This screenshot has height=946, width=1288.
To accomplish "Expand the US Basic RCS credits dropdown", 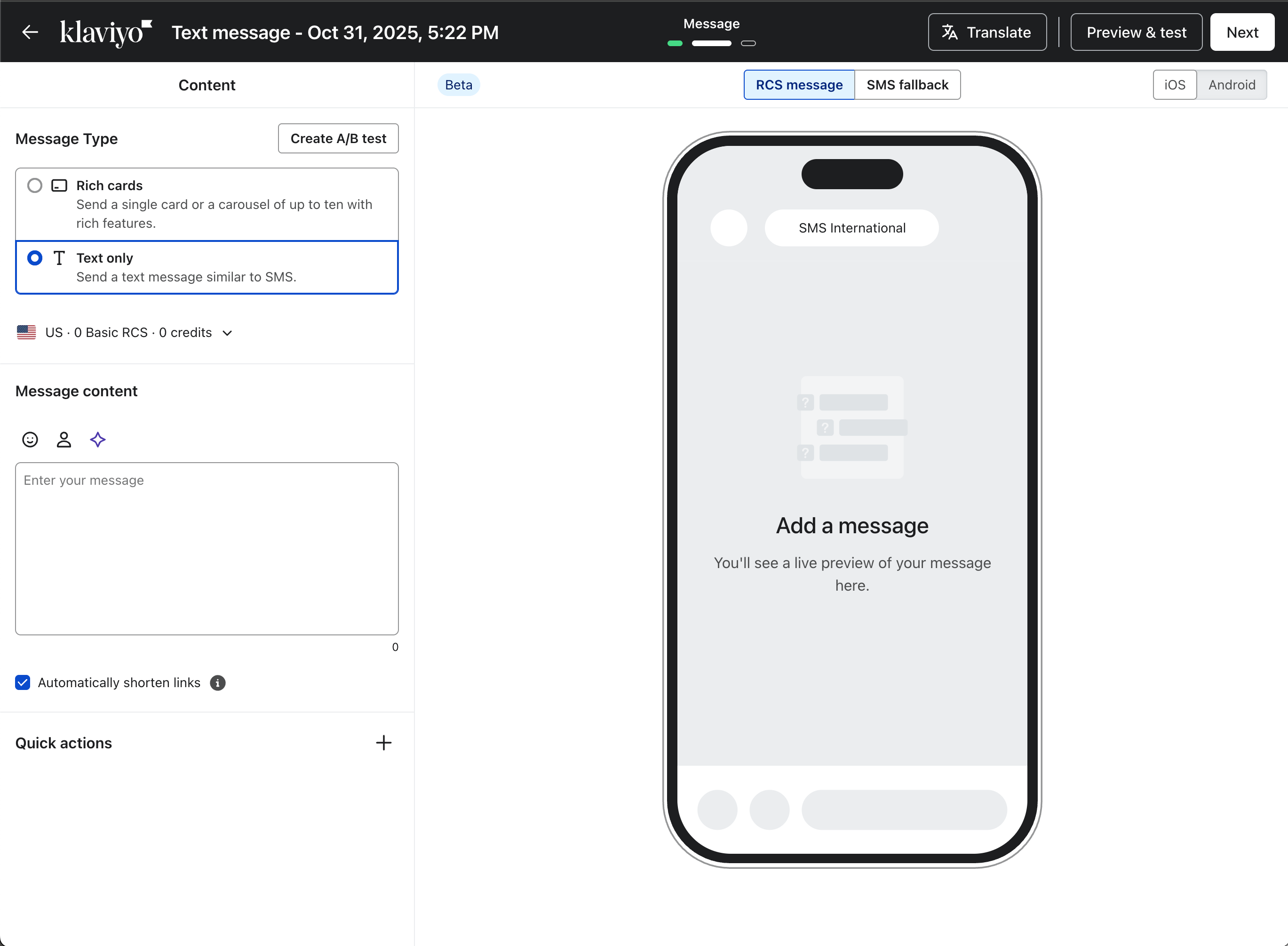I will click(227, 333).
